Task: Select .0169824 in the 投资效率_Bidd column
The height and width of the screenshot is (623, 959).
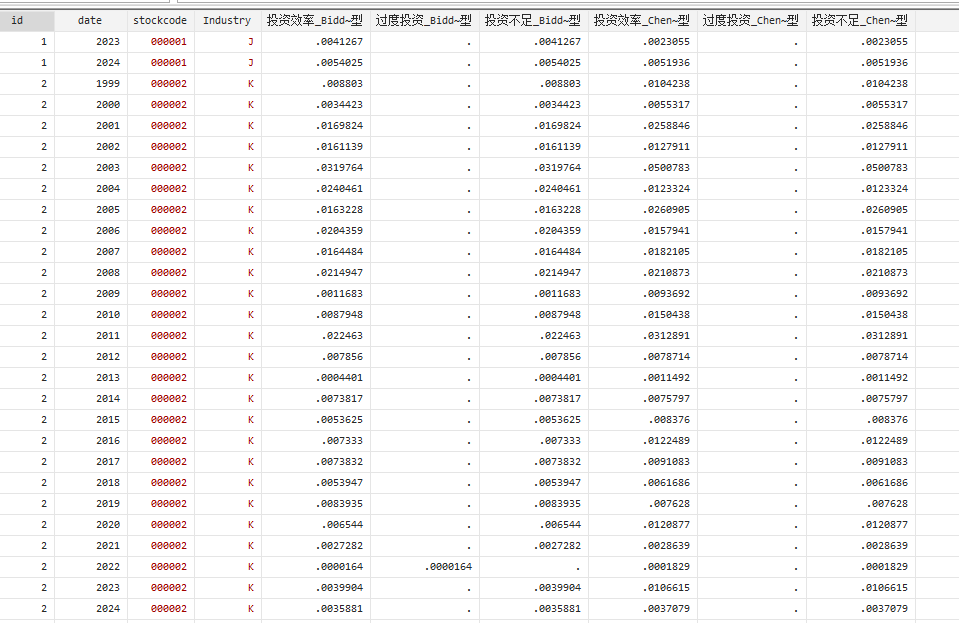Action: pyautogui.click(x=316, y=125)
